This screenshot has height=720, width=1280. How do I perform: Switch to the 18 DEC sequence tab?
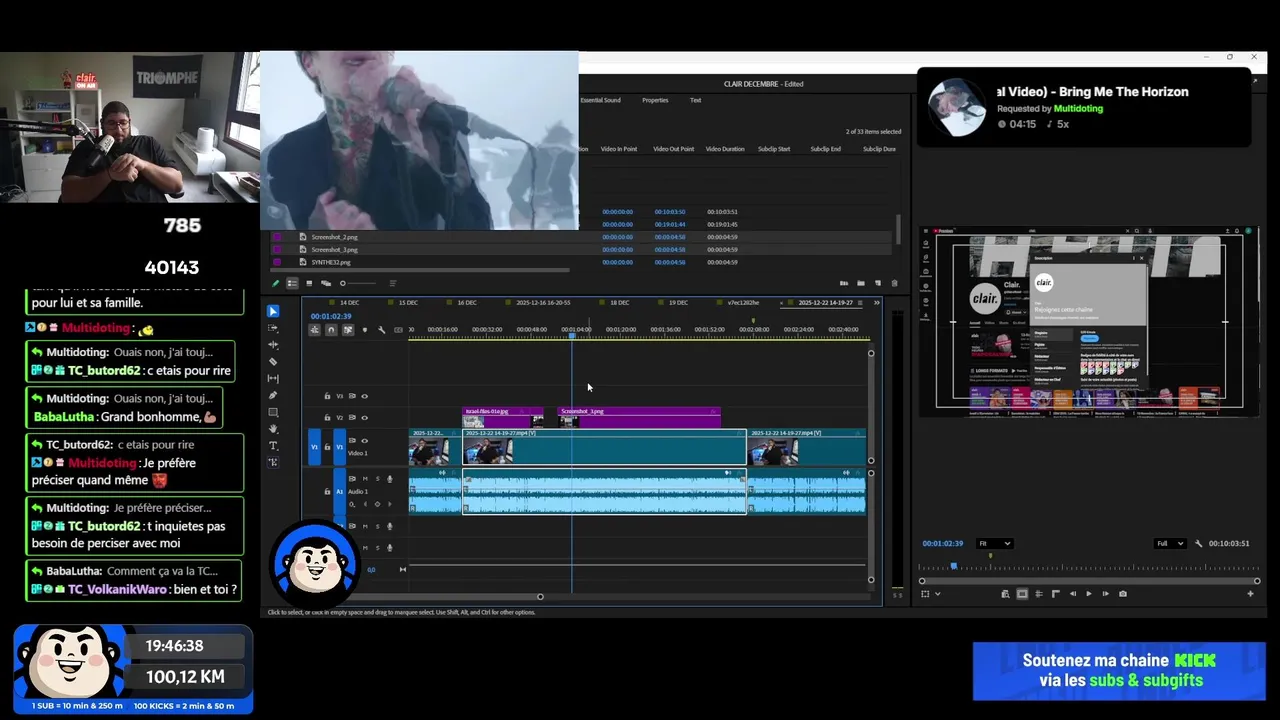click(x=620, y=302)
